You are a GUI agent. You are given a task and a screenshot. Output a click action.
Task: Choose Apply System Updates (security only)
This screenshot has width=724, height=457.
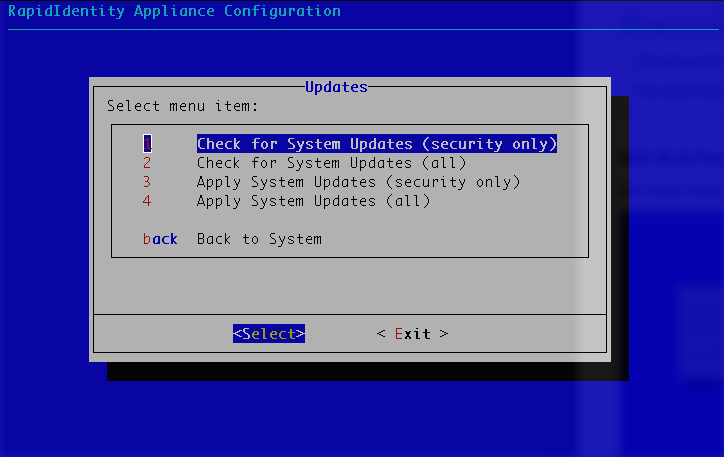point(359,182)
